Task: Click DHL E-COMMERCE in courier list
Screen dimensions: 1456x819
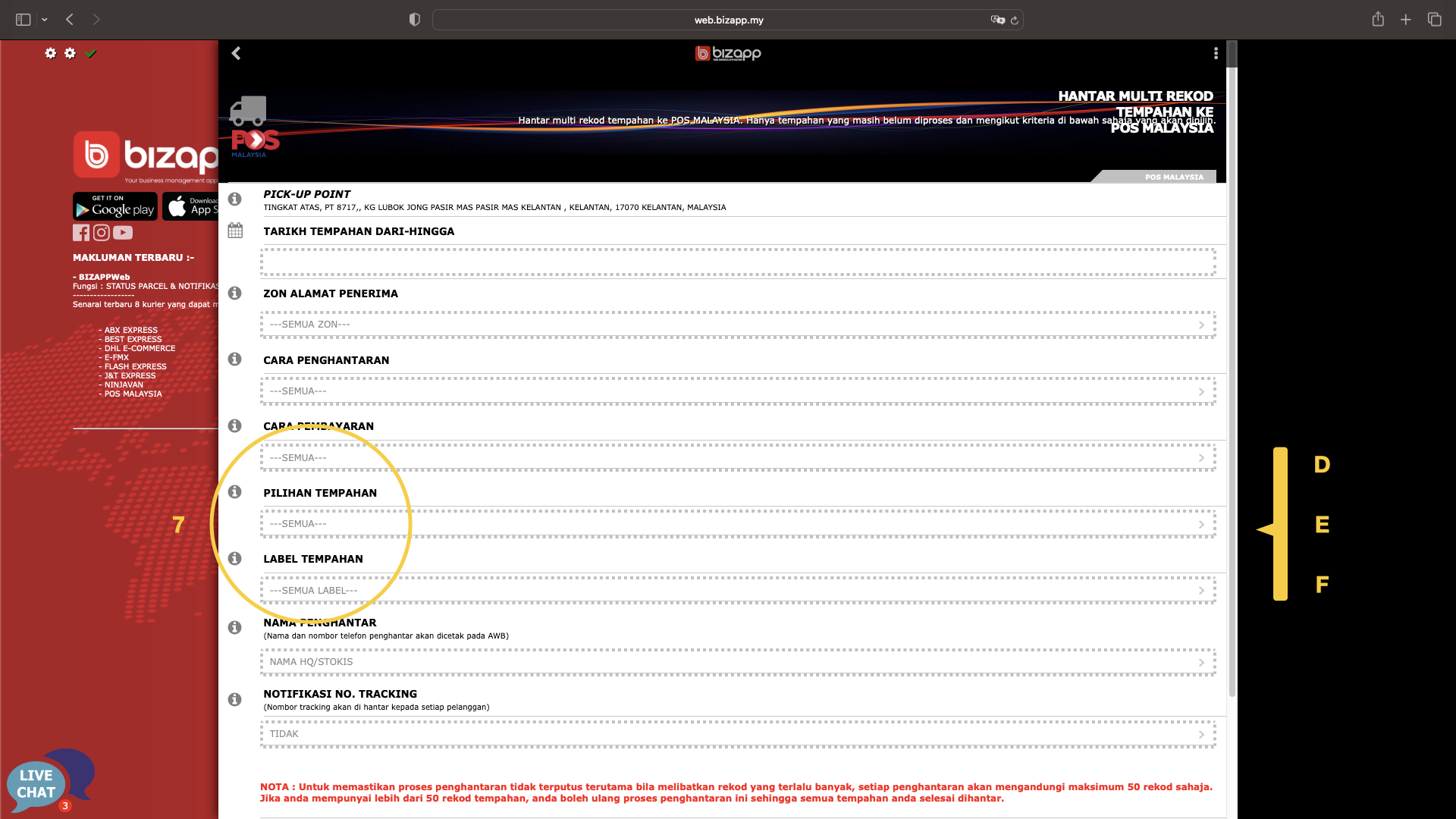Action: [x=140, y=349]
